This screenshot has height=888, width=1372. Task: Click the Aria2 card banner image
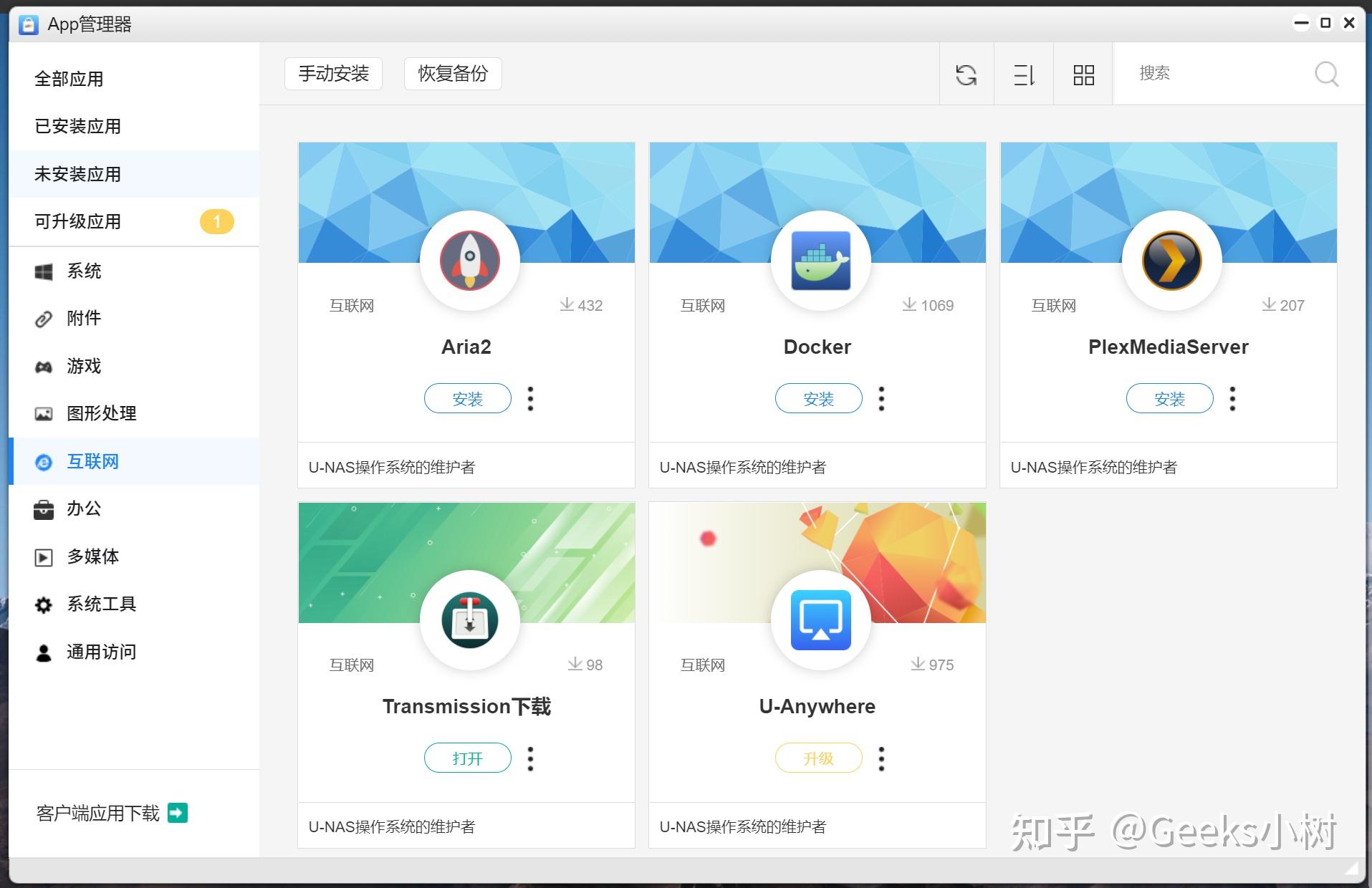point(466,203)
